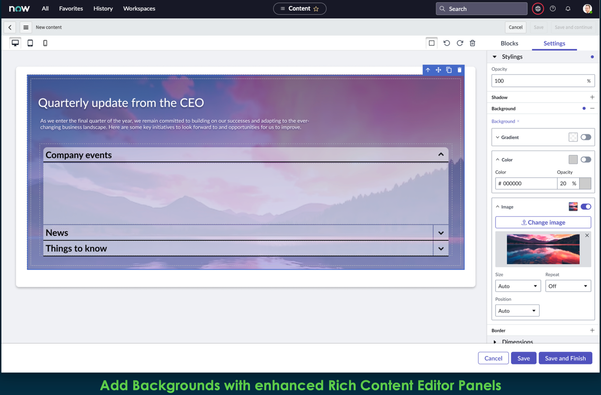The image size is (601, 395).
Task: Click the back arrow next to New content
Action: pyautogui.click(x=10, y=27)
